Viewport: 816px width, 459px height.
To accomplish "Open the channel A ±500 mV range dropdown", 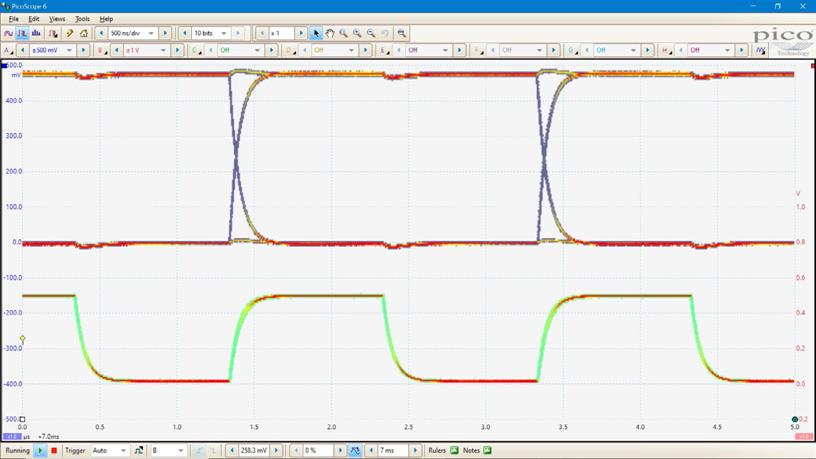I will [x=69, y=50].
